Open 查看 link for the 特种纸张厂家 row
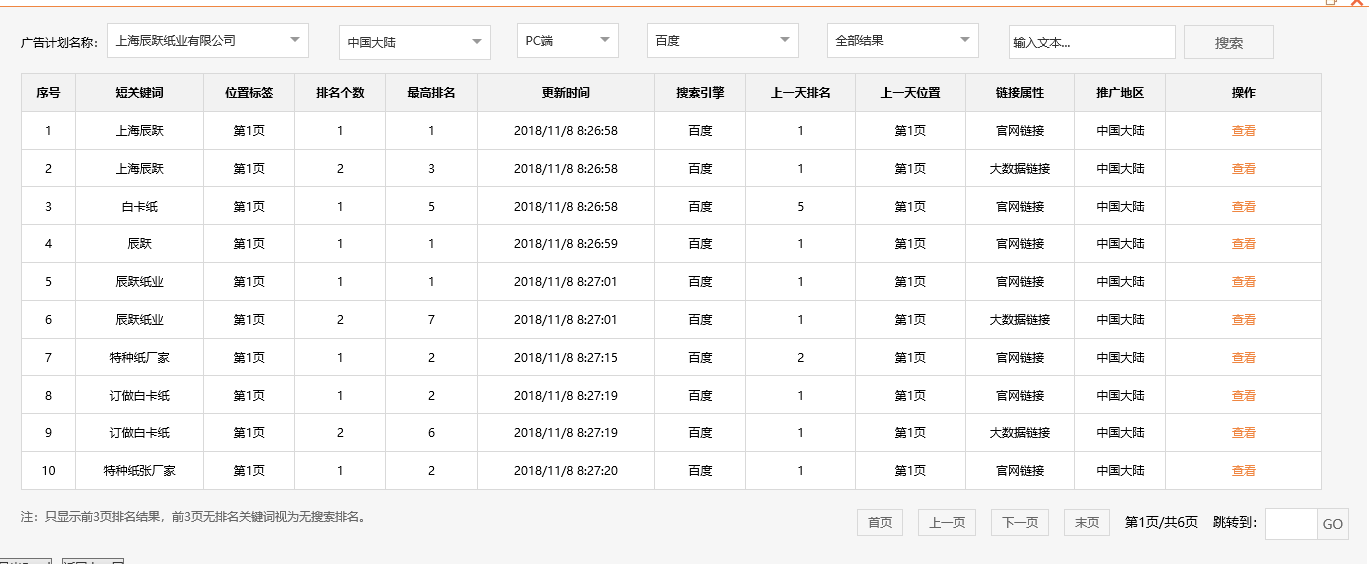The width and height of the screenshot is (1369, 564). pyautogui.click(x=1243, y=470)
